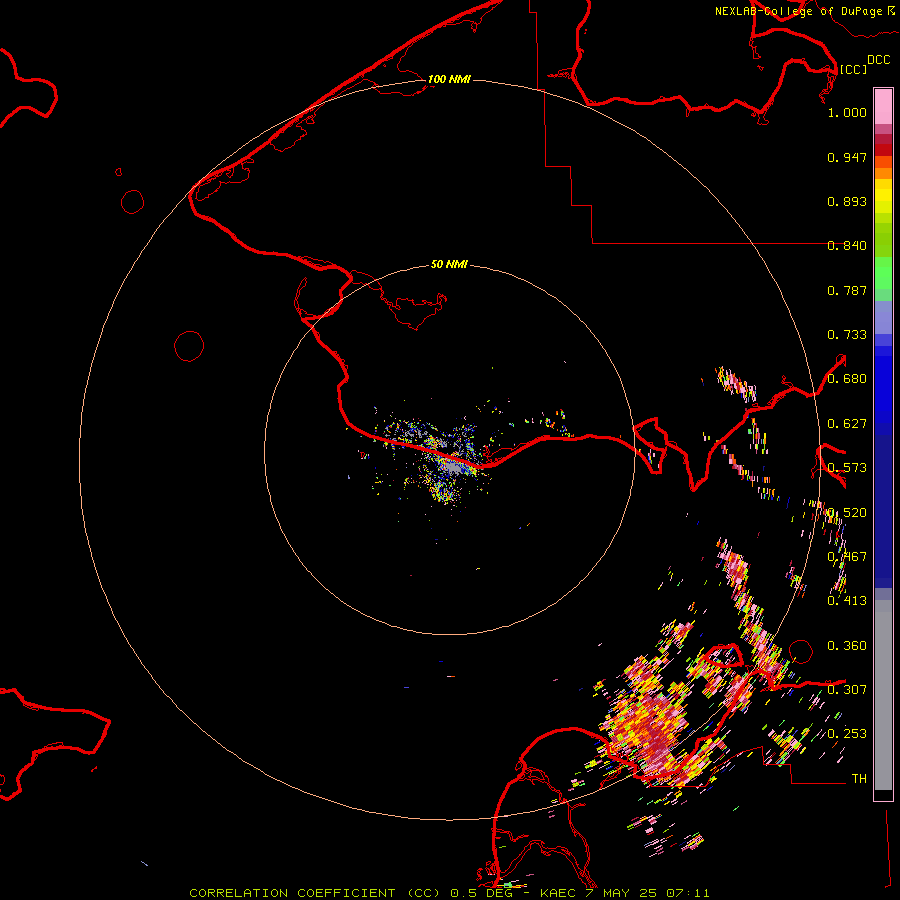Click the 0.360 scale value
The width and height of the screenshot is (900, 900).
[847, 646]
